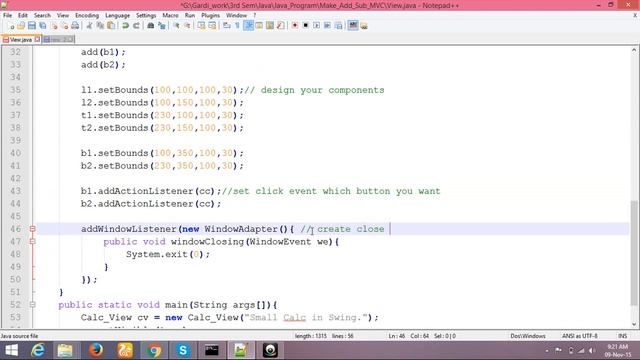Click the Open file toolbar icon
Viewport: 640px width, 360px height.
(21, 26)
